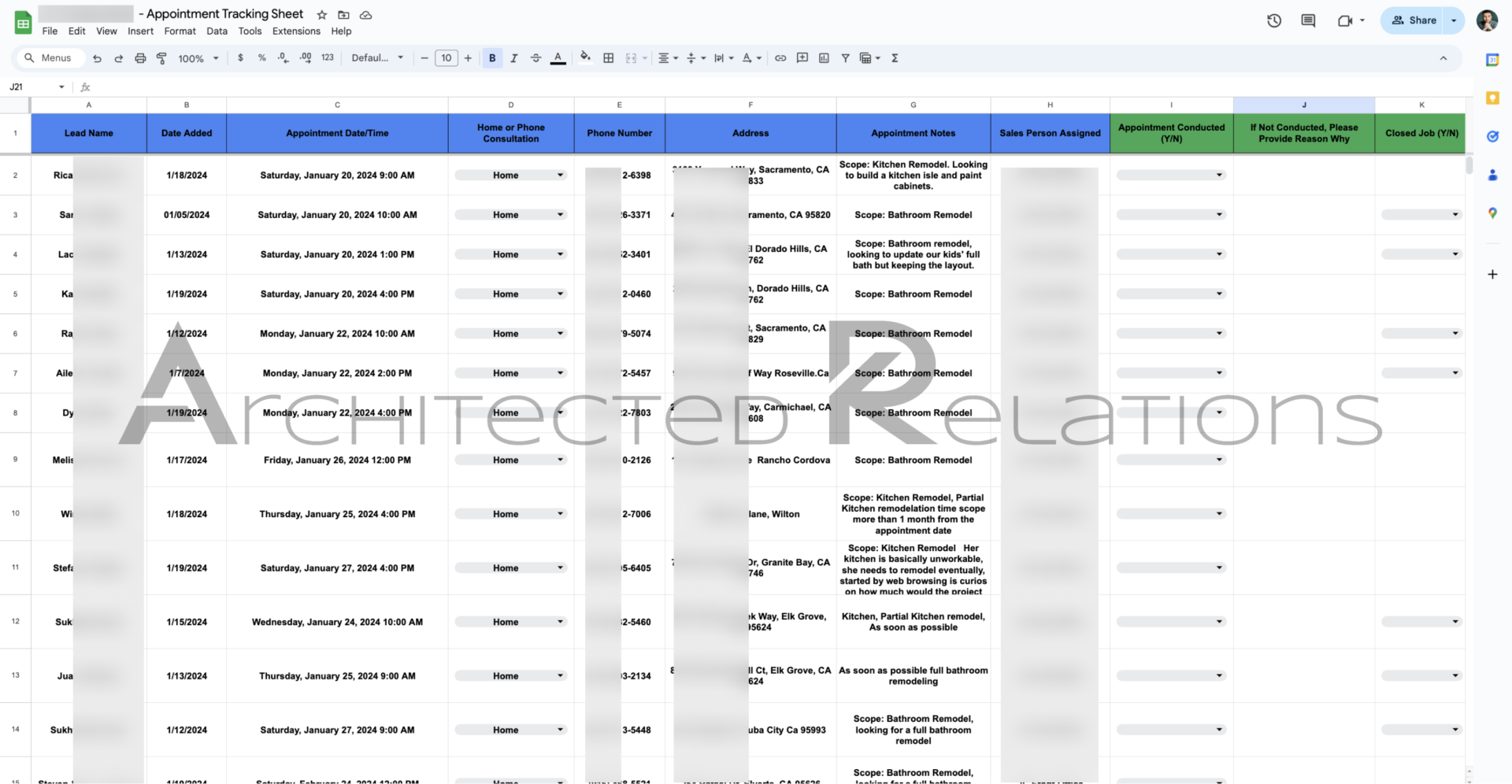Collapse the toolbar with the up chevron
The height and width of the screenshot is (784, 1512).
(x=1443, y=58)
